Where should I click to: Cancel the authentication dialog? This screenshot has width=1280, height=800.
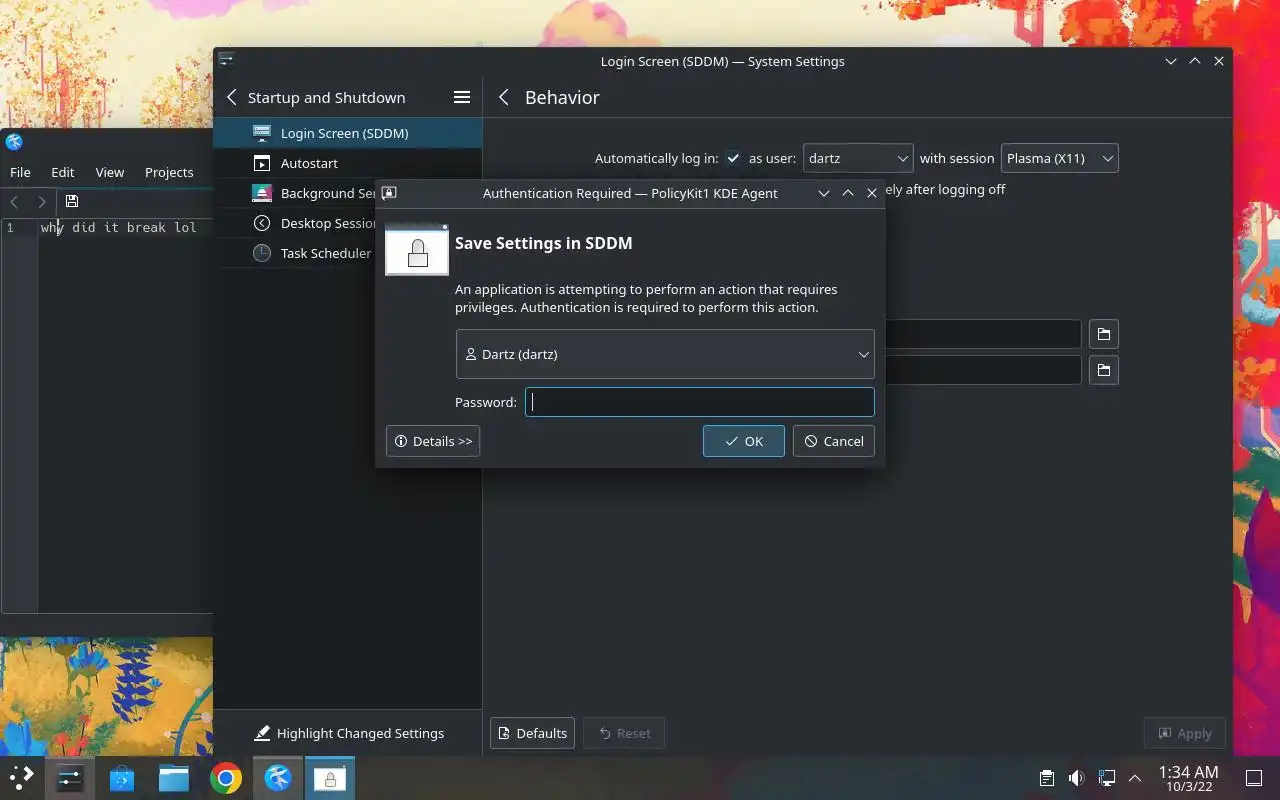pyautogui.click(x=834, y=441)
